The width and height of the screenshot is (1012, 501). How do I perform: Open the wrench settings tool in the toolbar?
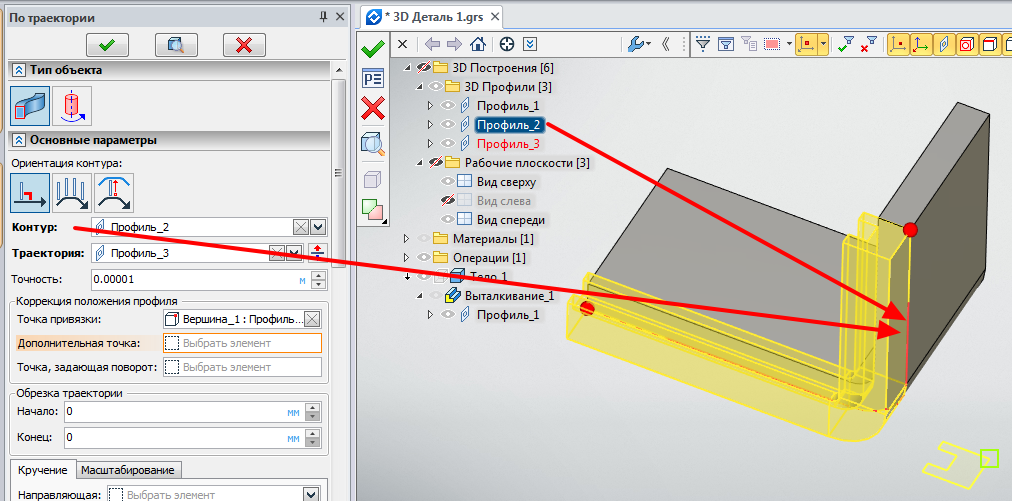(x=635, y=44)
